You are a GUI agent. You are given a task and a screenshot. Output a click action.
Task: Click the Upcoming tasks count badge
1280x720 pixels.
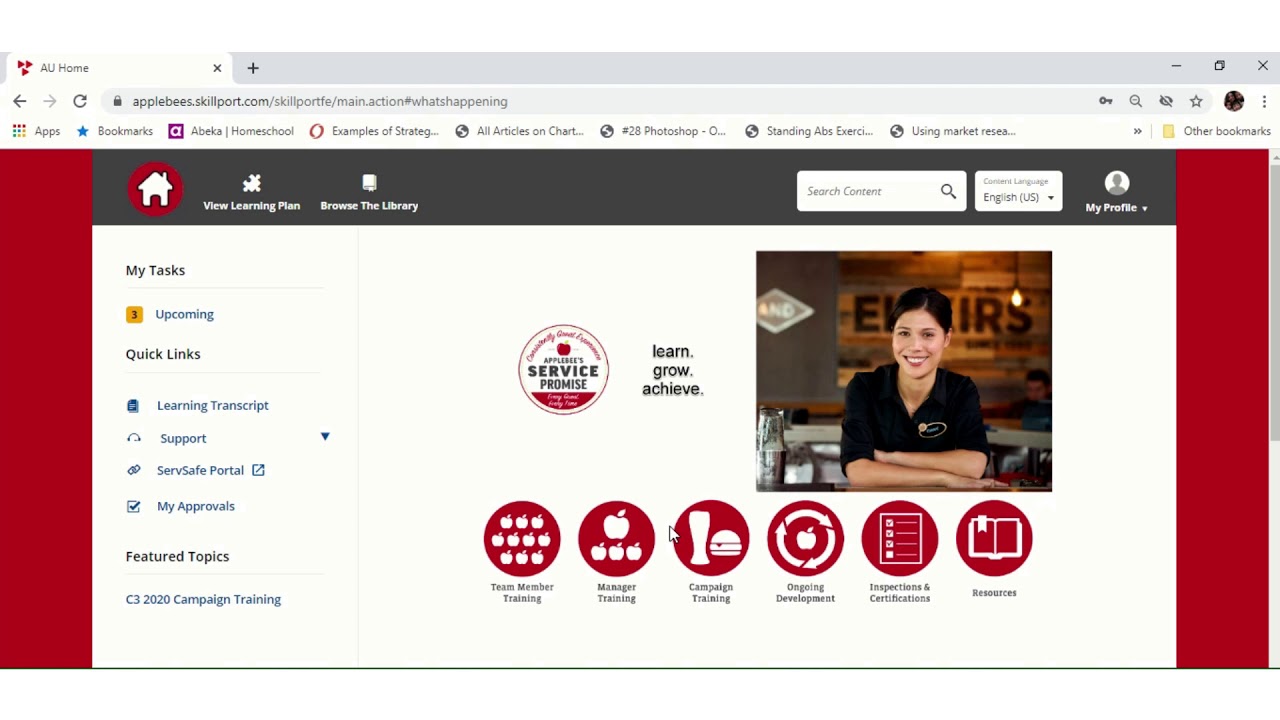tap(134, 314)
